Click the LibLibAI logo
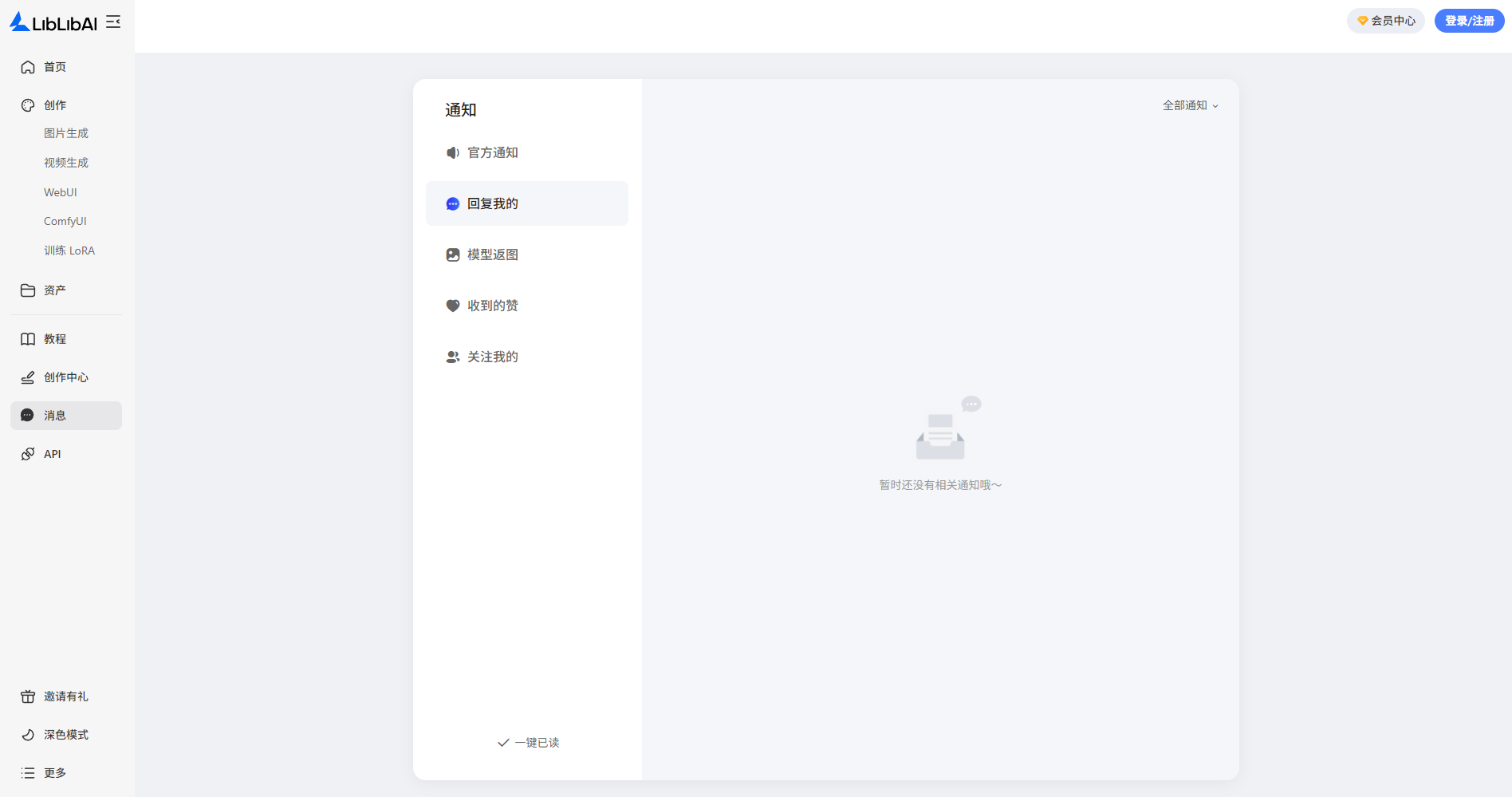The height and width of the screenshot is (797, 1512). coord(53,22)
